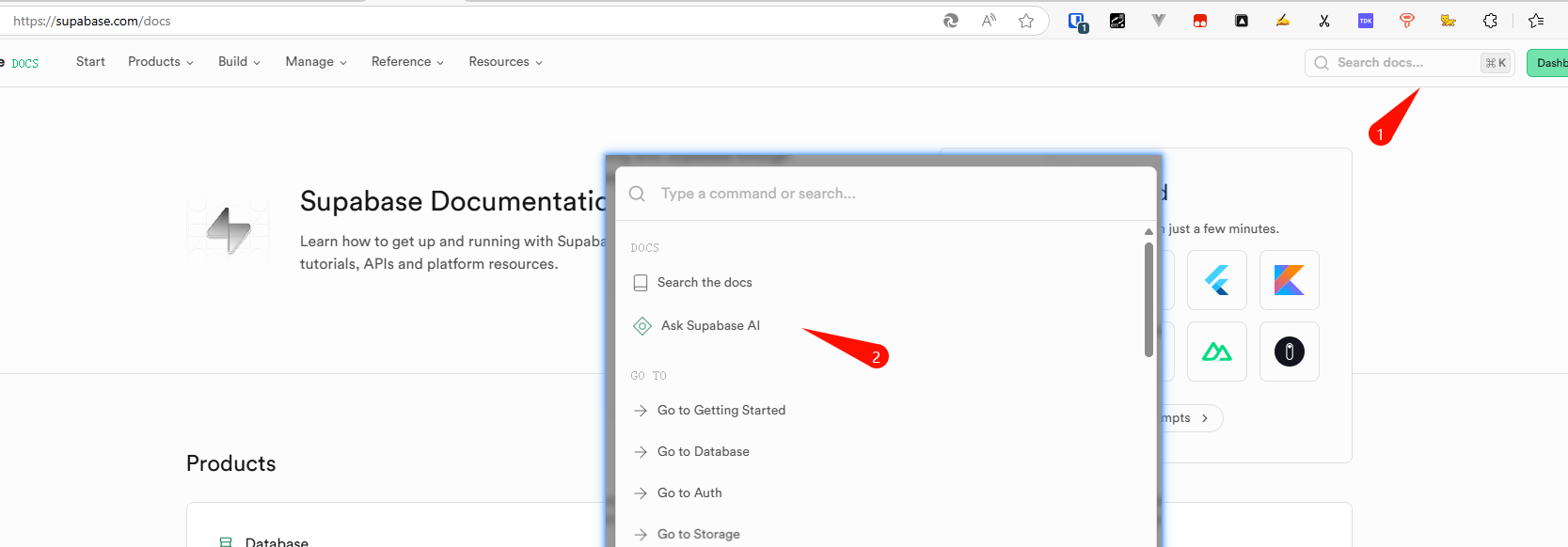Open the Bitwarden shield extension
The height and width of the screenshot is (547, 1568).
click(1077, 21)
